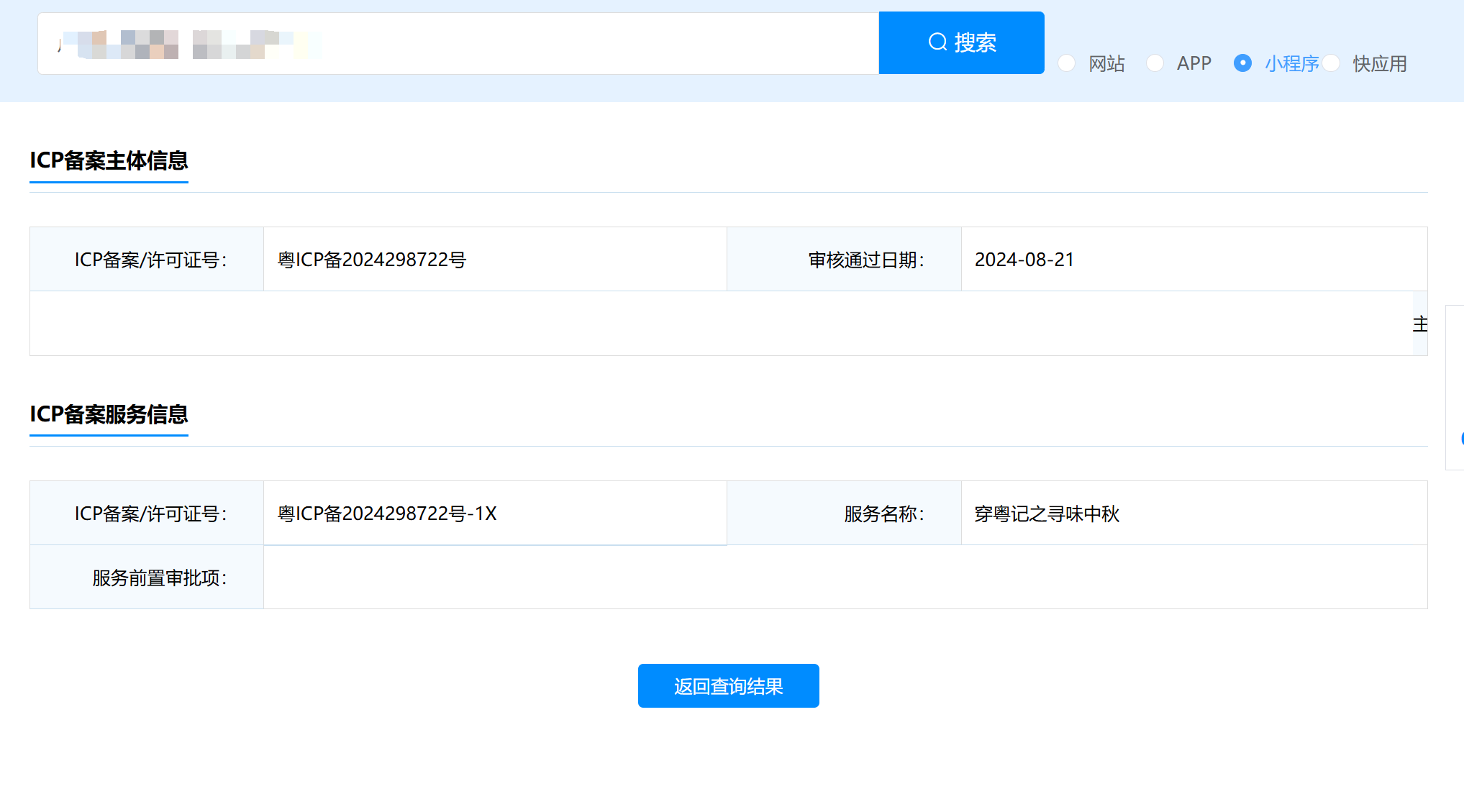Click the ICP备案主体信息 section heading
This screenshot has width=1464, height=812.
click(109, 160)
